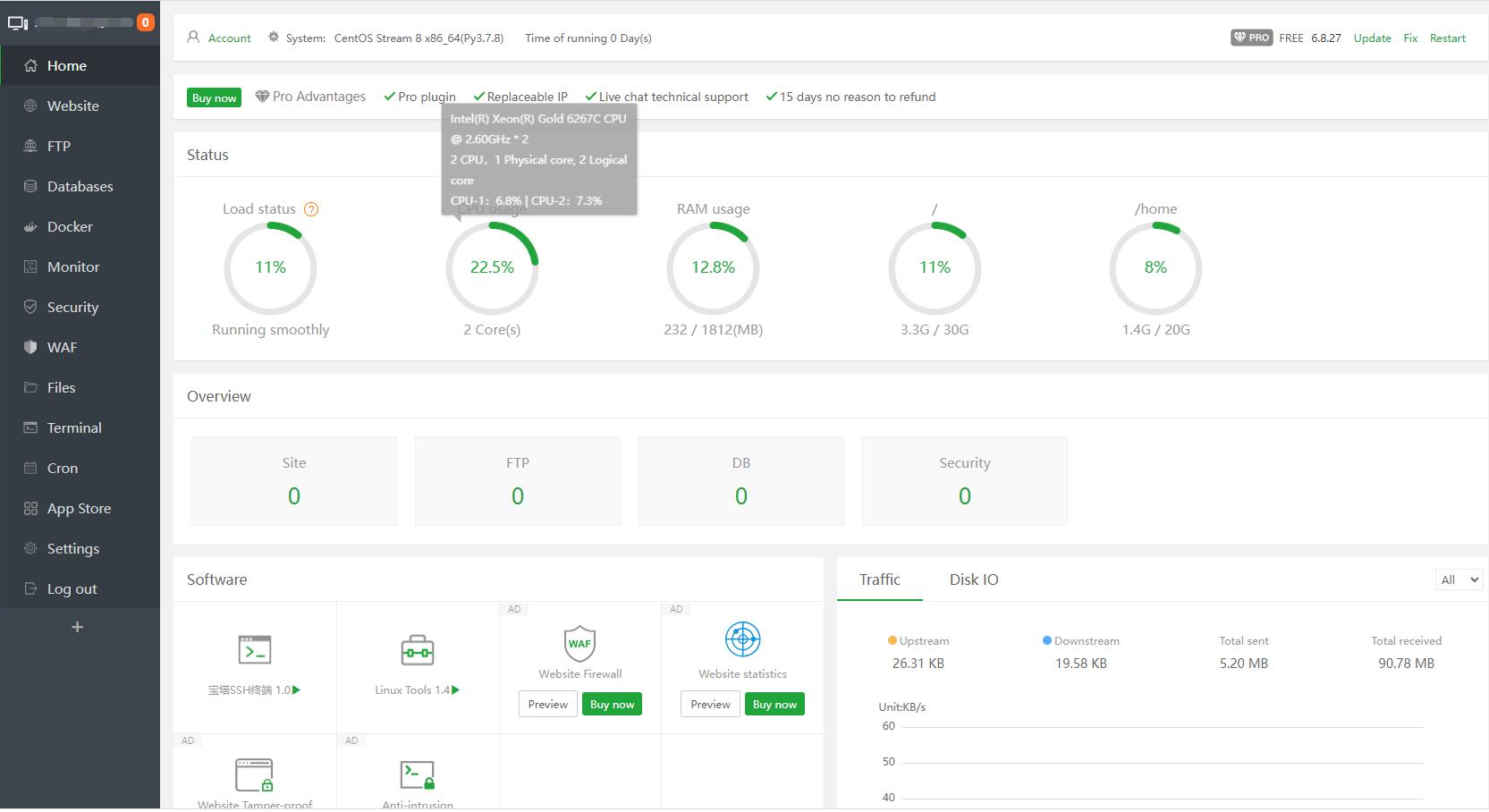Click the Security shield icon in the sidebar
This screenshot has width=1489, height=812.
(x=30, y=307)
